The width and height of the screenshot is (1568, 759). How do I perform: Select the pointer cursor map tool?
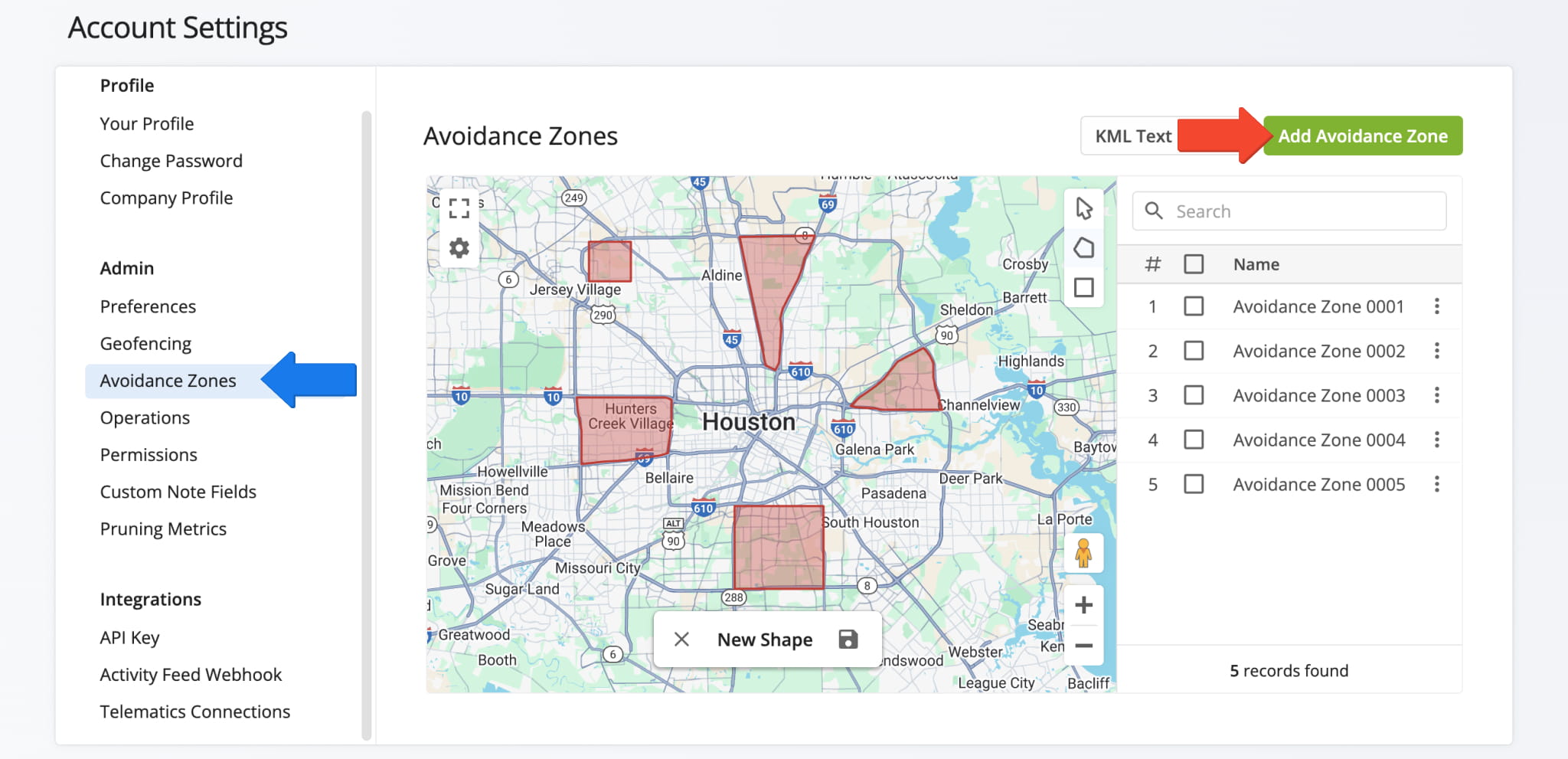[x=1083, y=208]
